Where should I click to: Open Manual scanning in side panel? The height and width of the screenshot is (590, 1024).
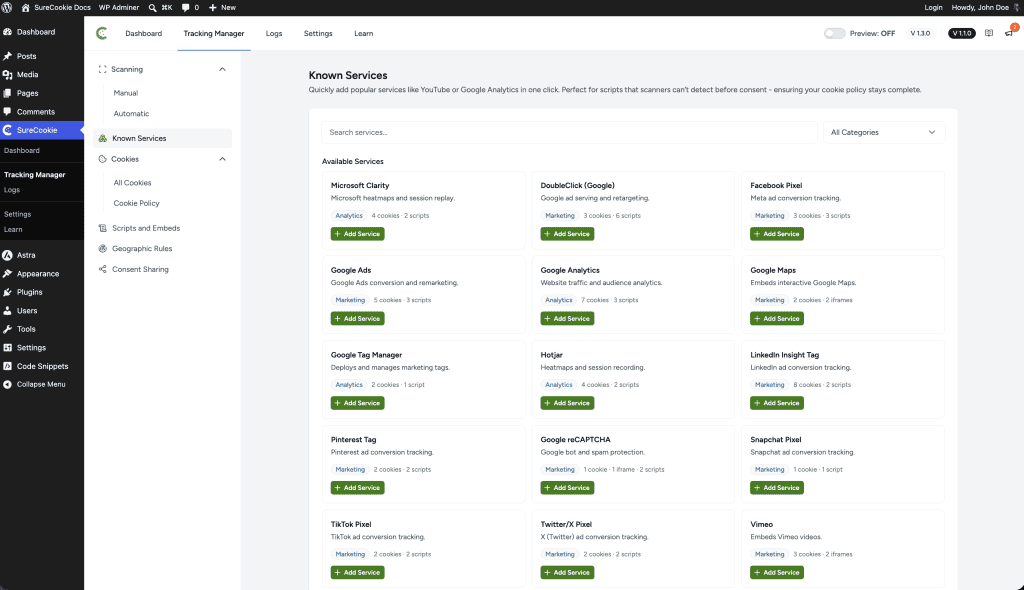point(126,93)
